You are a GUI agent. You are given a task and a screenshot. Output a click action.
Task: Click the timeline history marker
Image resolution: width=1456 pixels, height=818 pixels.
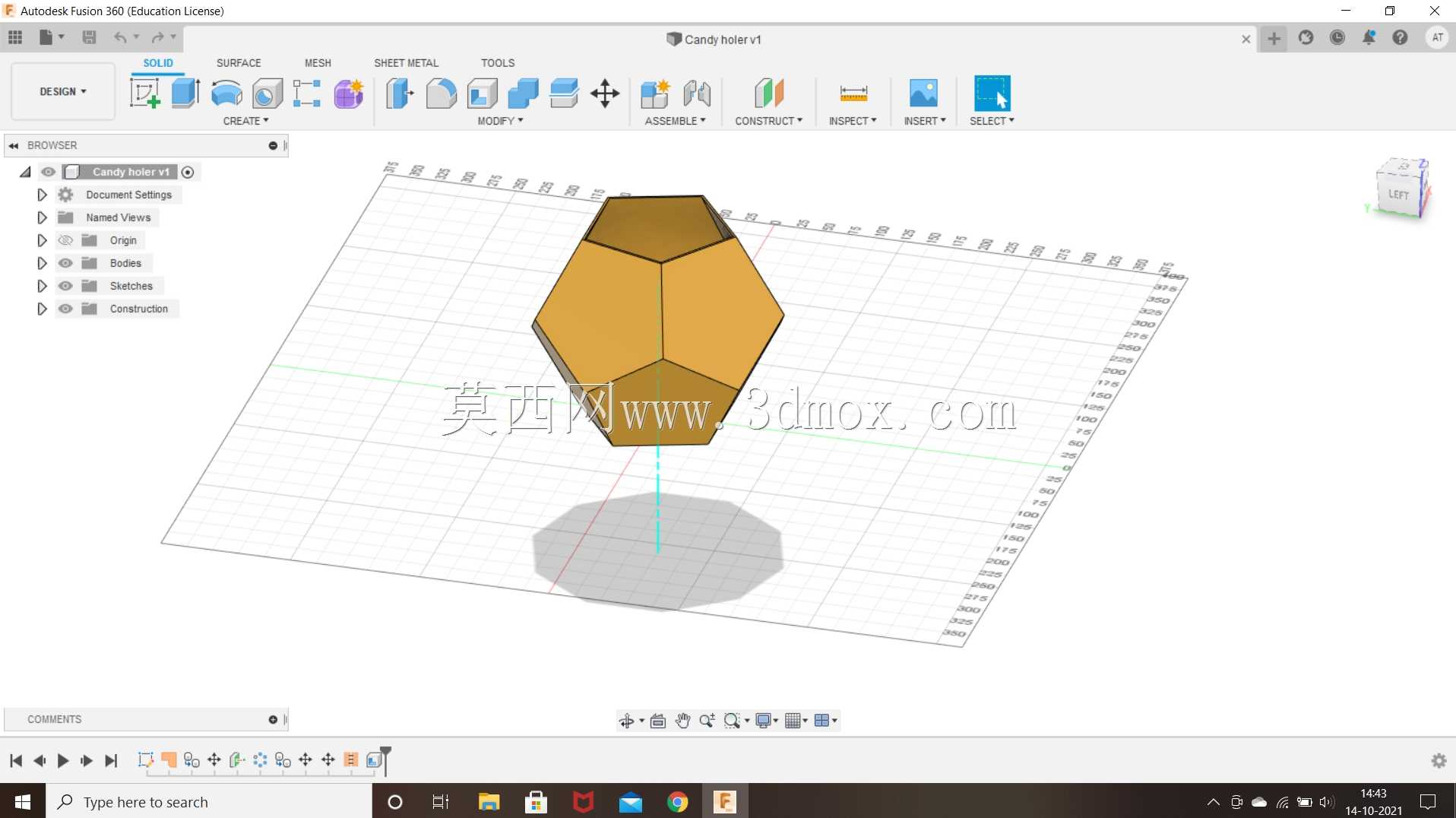click(386, 760)
